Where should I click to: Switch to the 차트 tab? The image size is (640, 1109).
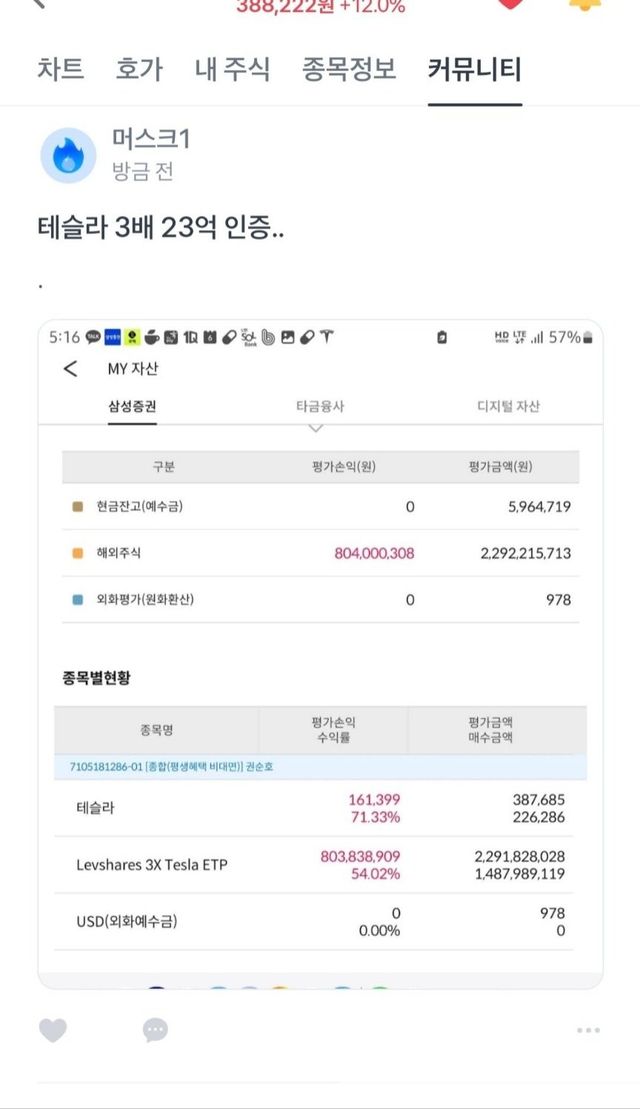[61, 70]
